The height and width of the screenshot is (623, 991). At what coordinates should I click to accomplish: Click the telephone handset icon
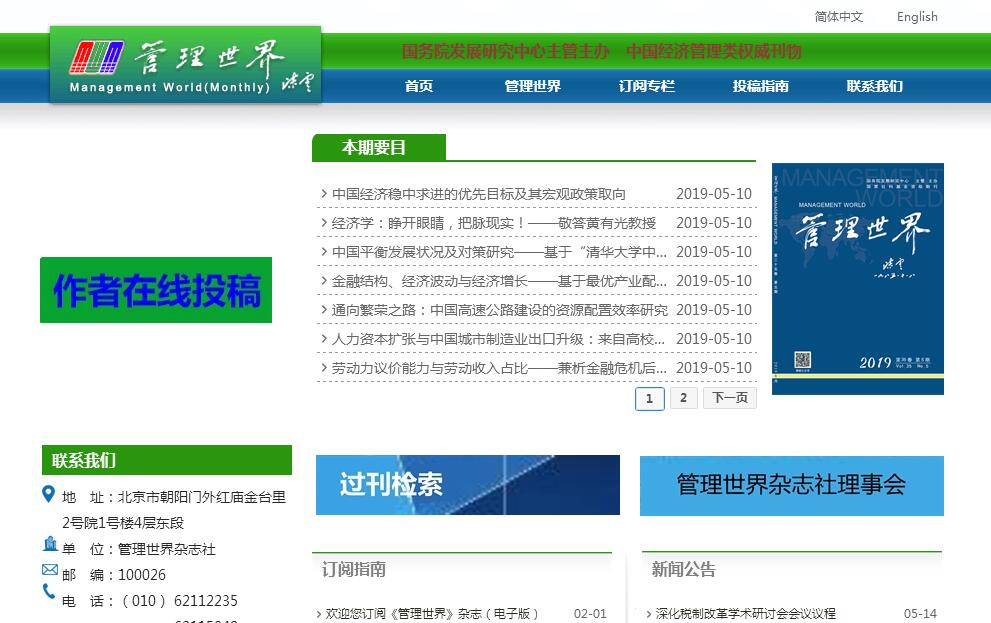click(x=49, y=592)
